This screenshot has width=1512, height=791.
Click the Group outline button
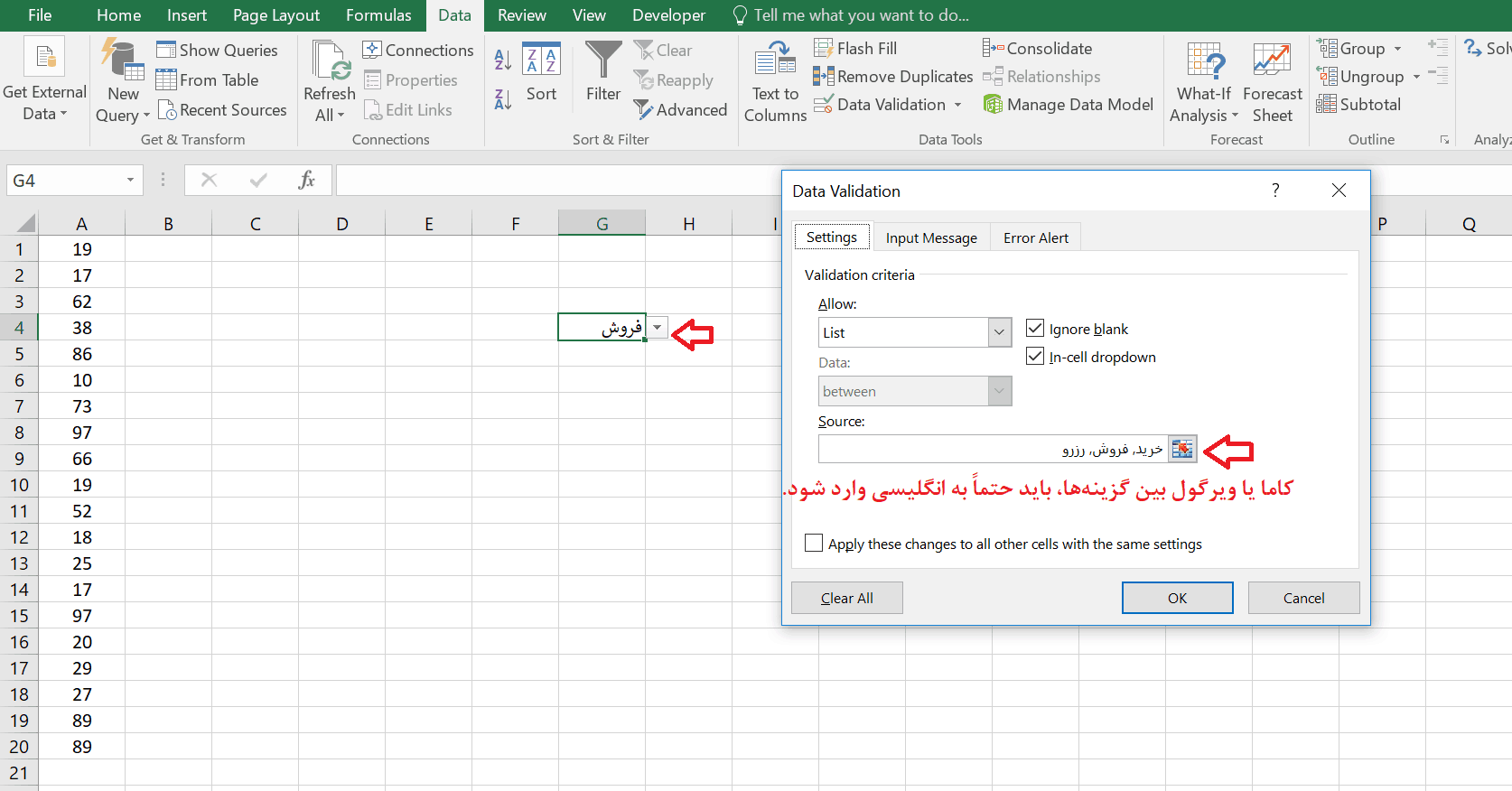click(x=1351, y=49)
